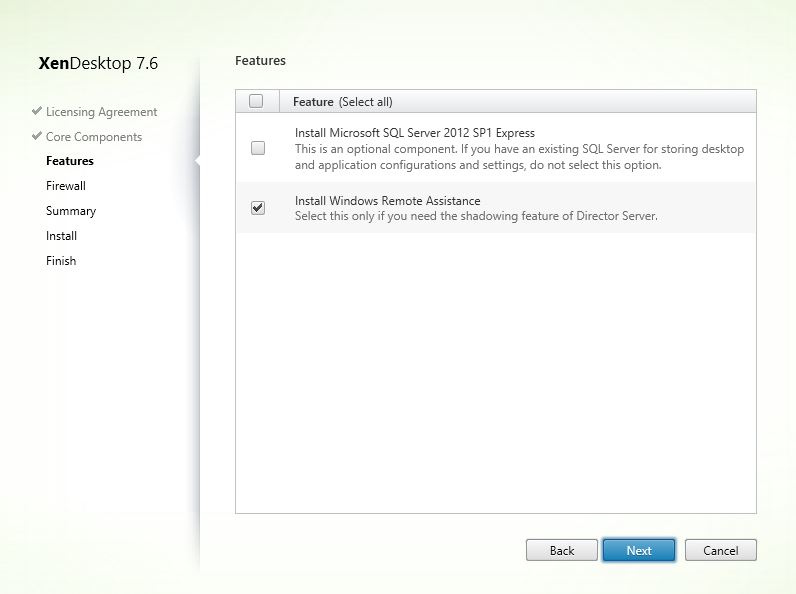
Task: Select the Features step in sidebar
Action: 70,161
